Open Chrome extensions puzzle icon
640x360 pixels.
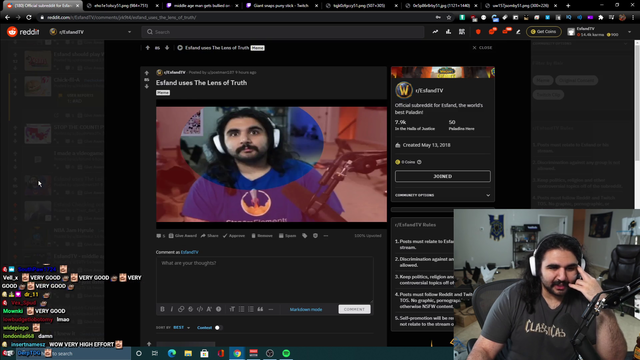601,18
